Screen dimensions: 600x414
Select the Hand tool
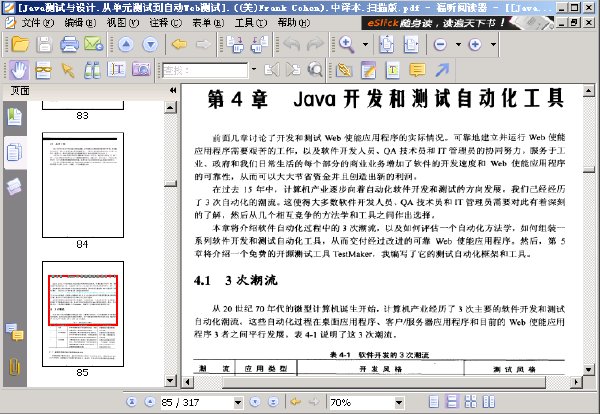(18, 70)
